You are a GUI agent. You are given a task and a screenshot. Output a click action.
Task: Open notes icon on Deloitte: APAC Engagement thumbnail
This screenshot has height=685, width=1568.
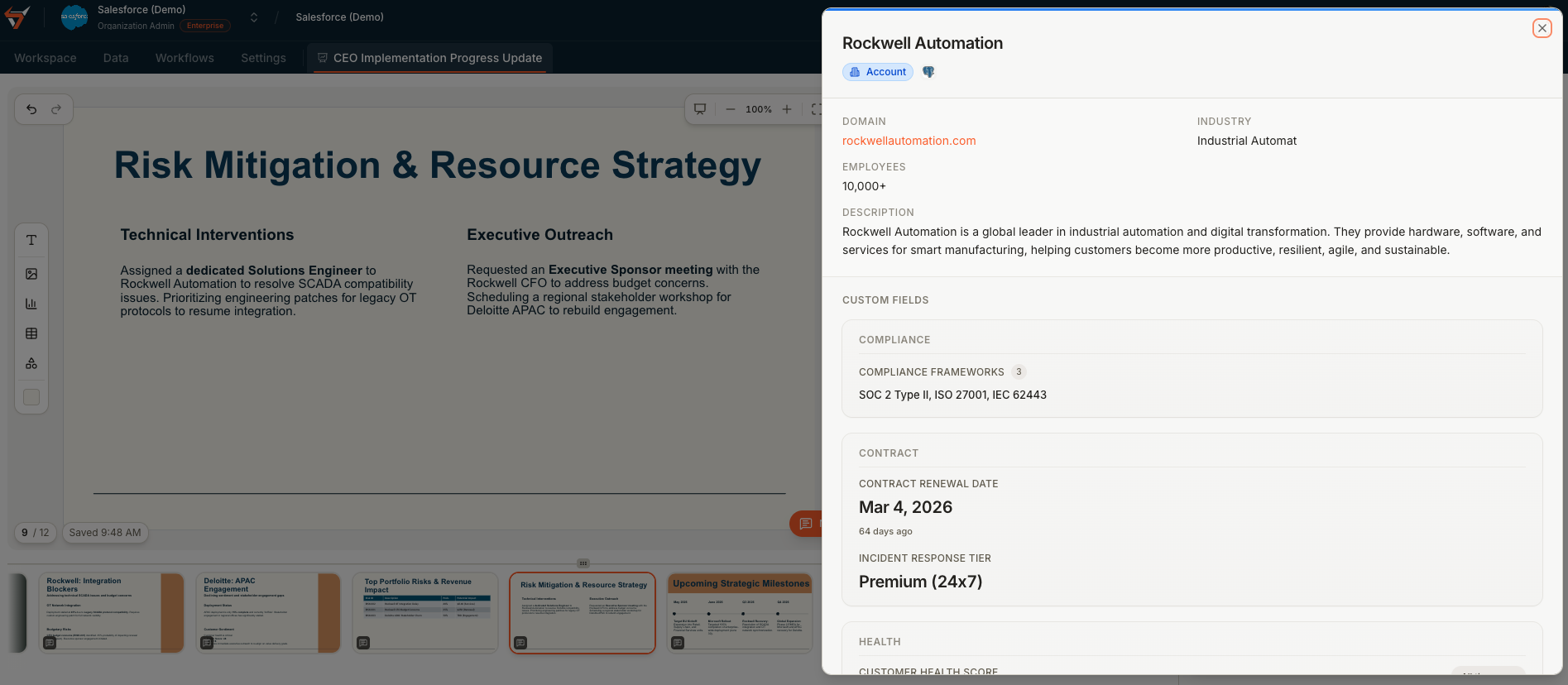[x=207, y=643]
